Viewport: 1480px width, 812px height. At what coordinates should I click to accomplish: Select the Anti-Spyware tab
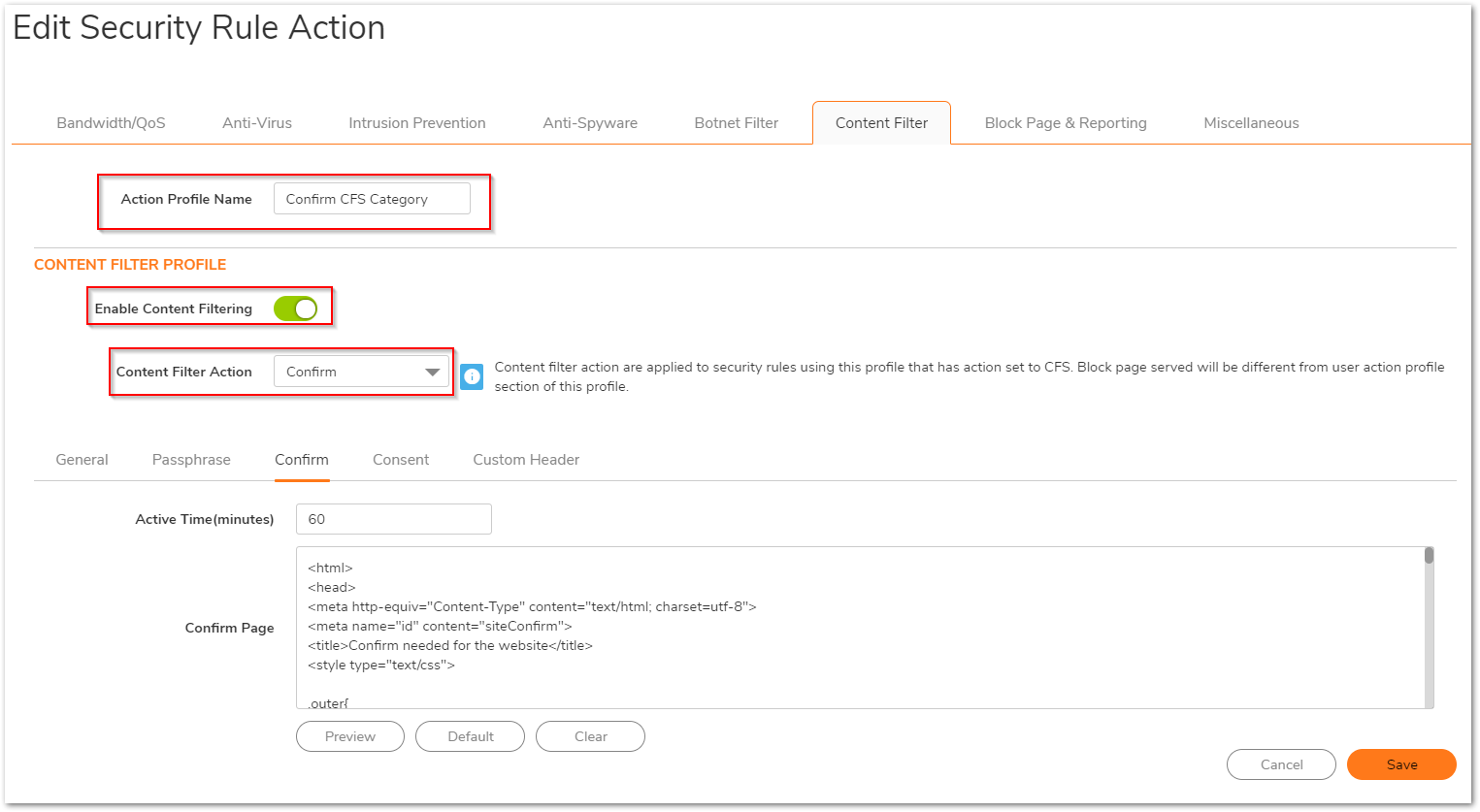[x=590, y=123]
